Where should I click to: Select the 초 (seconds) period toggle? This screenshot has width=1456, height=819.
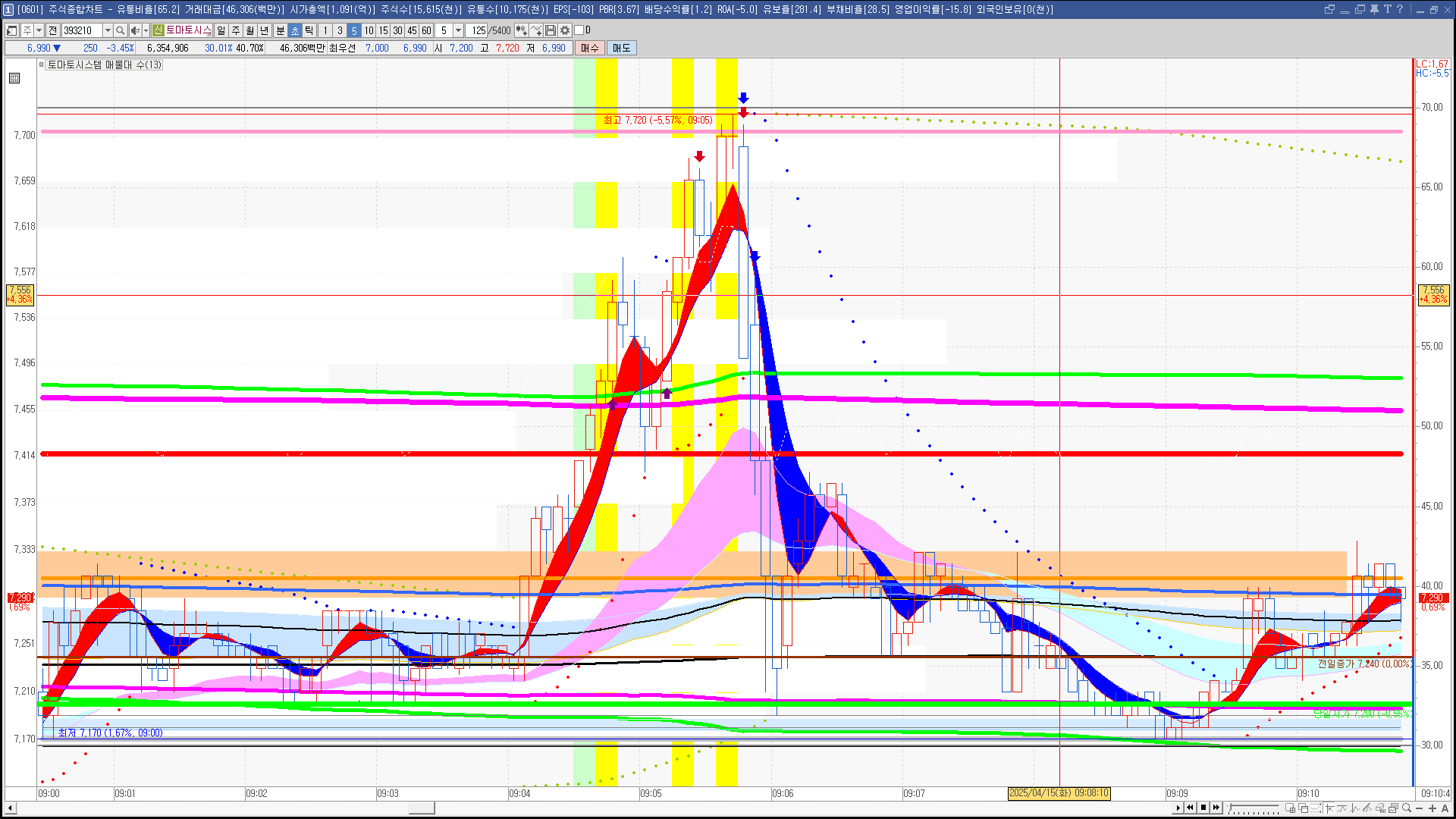tap(295, 30)
